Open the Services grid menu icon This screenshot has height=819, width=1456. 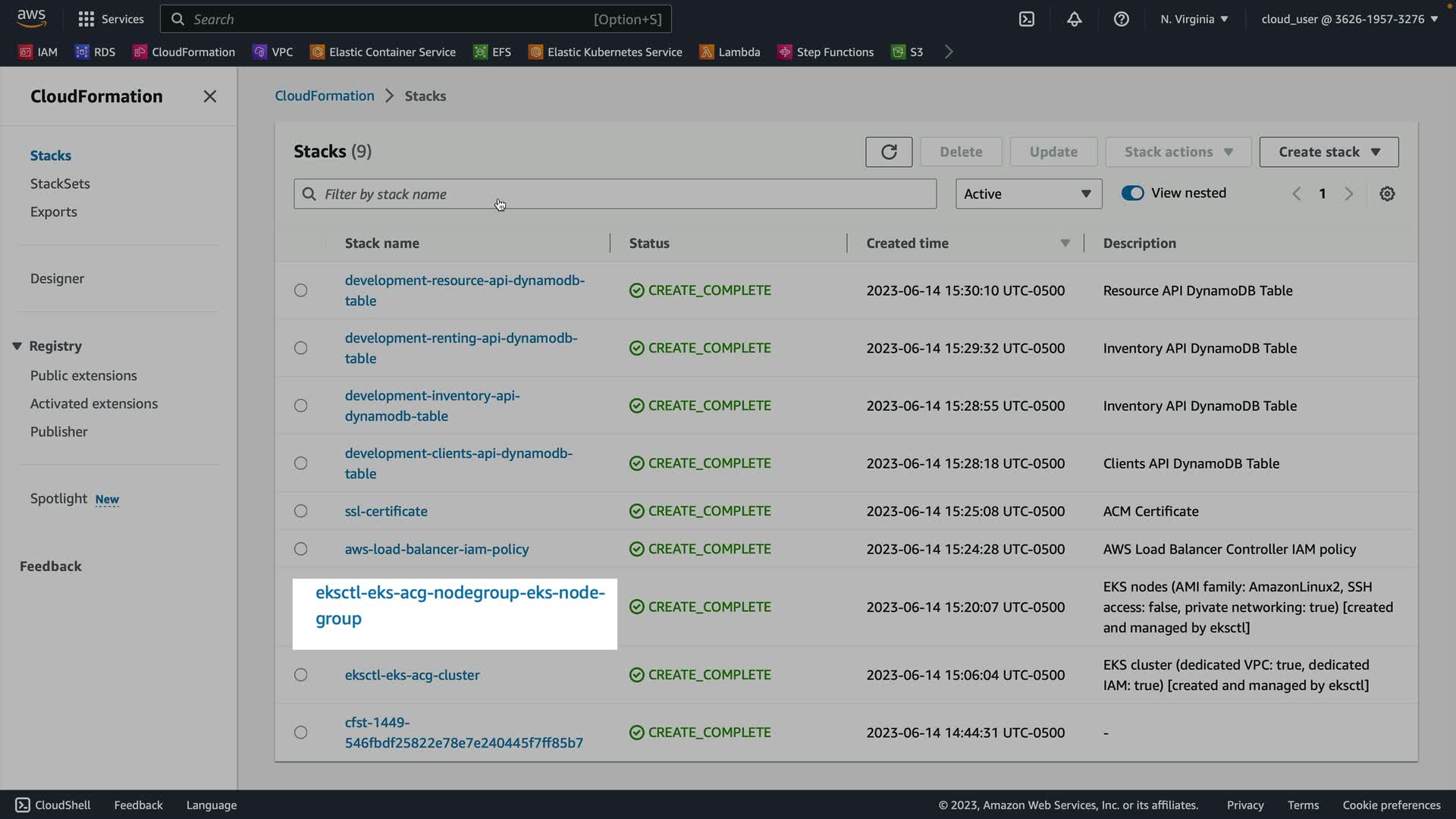(86, 19)
